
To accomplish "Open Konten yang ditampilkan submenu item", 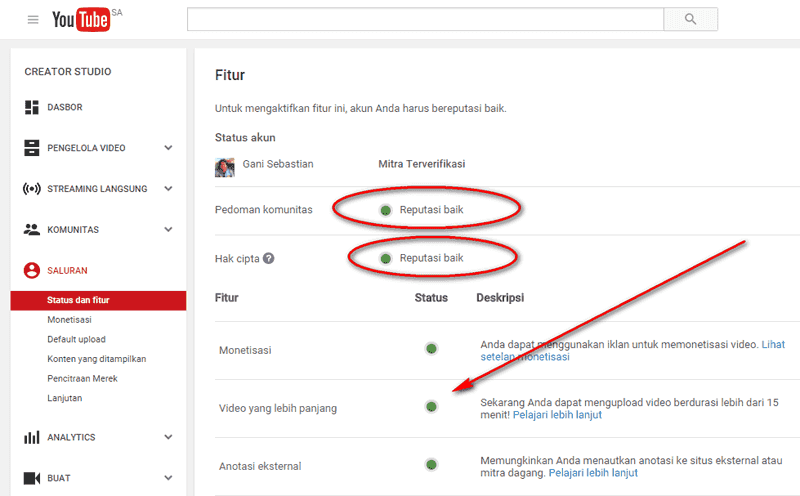I will [x=96, y=359].
